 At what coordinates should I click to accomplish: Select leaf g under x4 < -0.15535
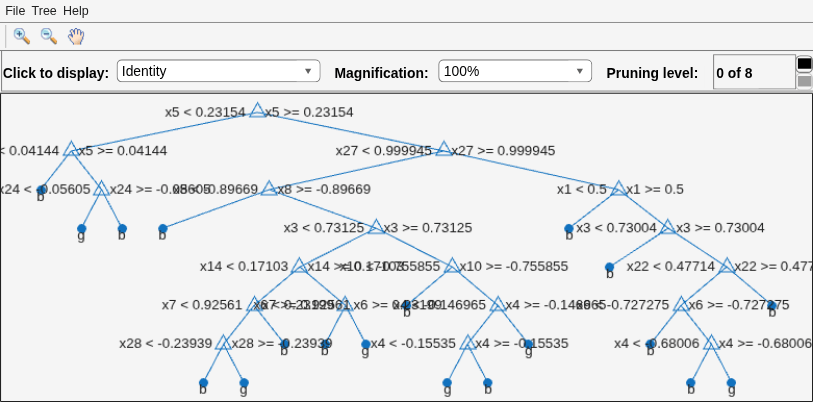tap(447, 383)
